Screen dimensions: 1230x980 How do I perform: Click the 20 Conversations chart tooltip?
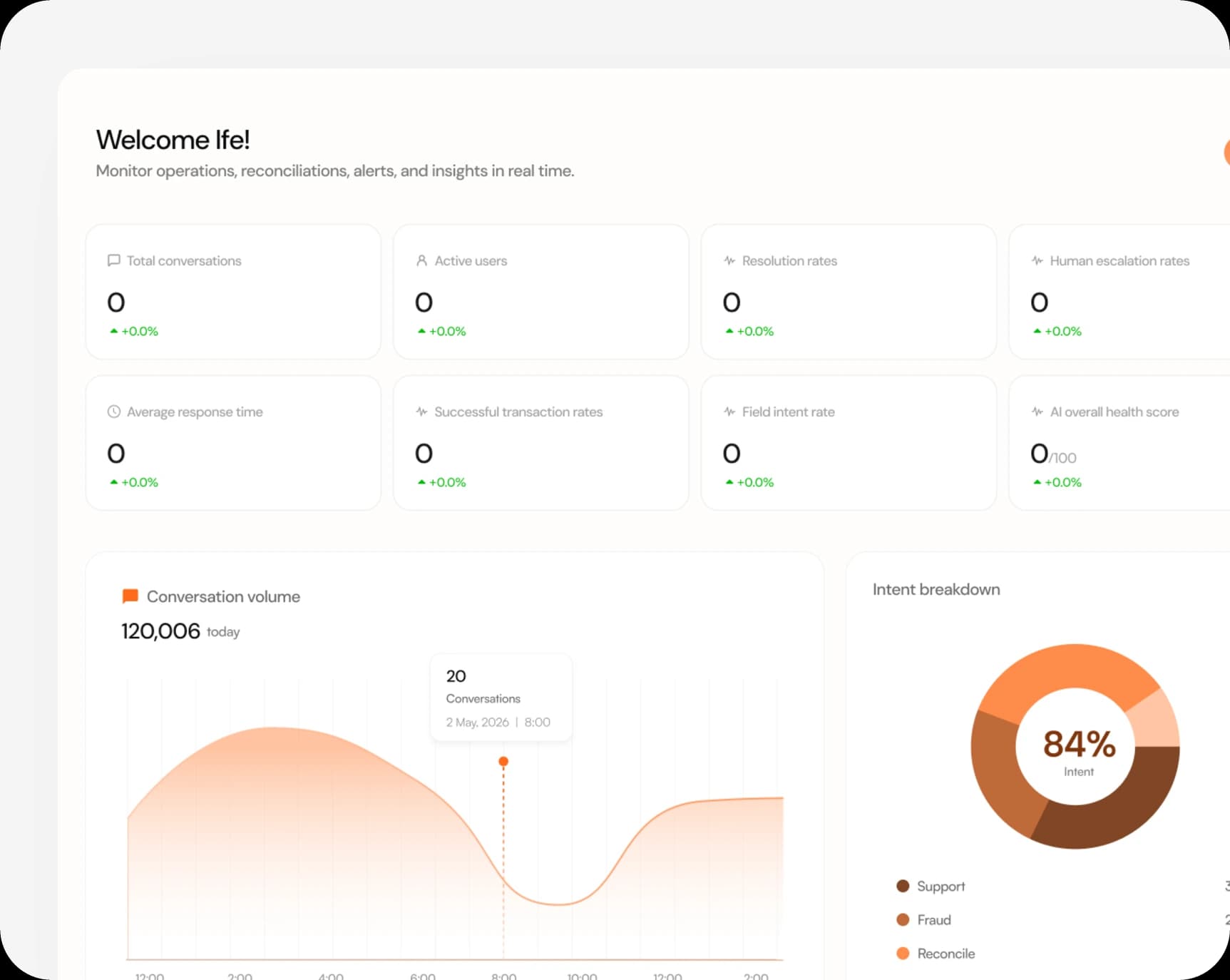501,698
